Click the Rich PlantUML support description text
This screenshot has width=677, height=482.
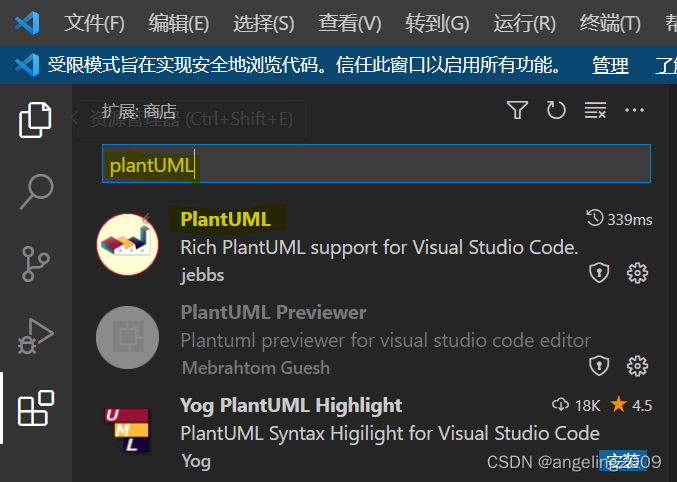click(379, 247)
